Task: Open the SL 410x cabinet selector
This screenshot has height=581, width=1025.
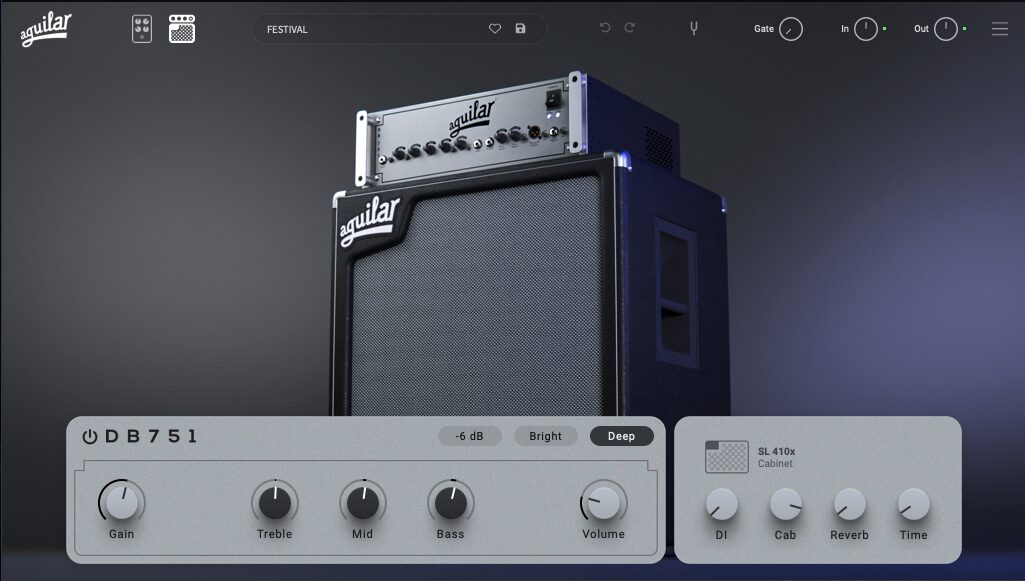Action: [x=777, y=457]
